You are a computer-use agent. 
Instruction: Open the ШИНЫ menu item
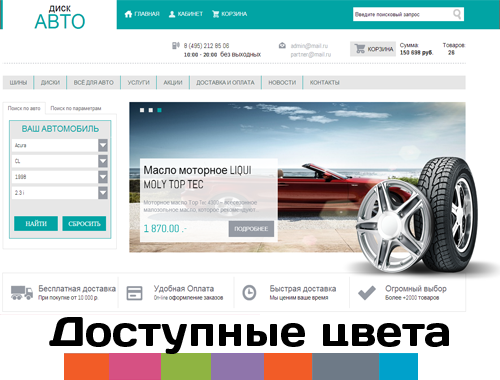pyautogui.click(x=18, y=83)
